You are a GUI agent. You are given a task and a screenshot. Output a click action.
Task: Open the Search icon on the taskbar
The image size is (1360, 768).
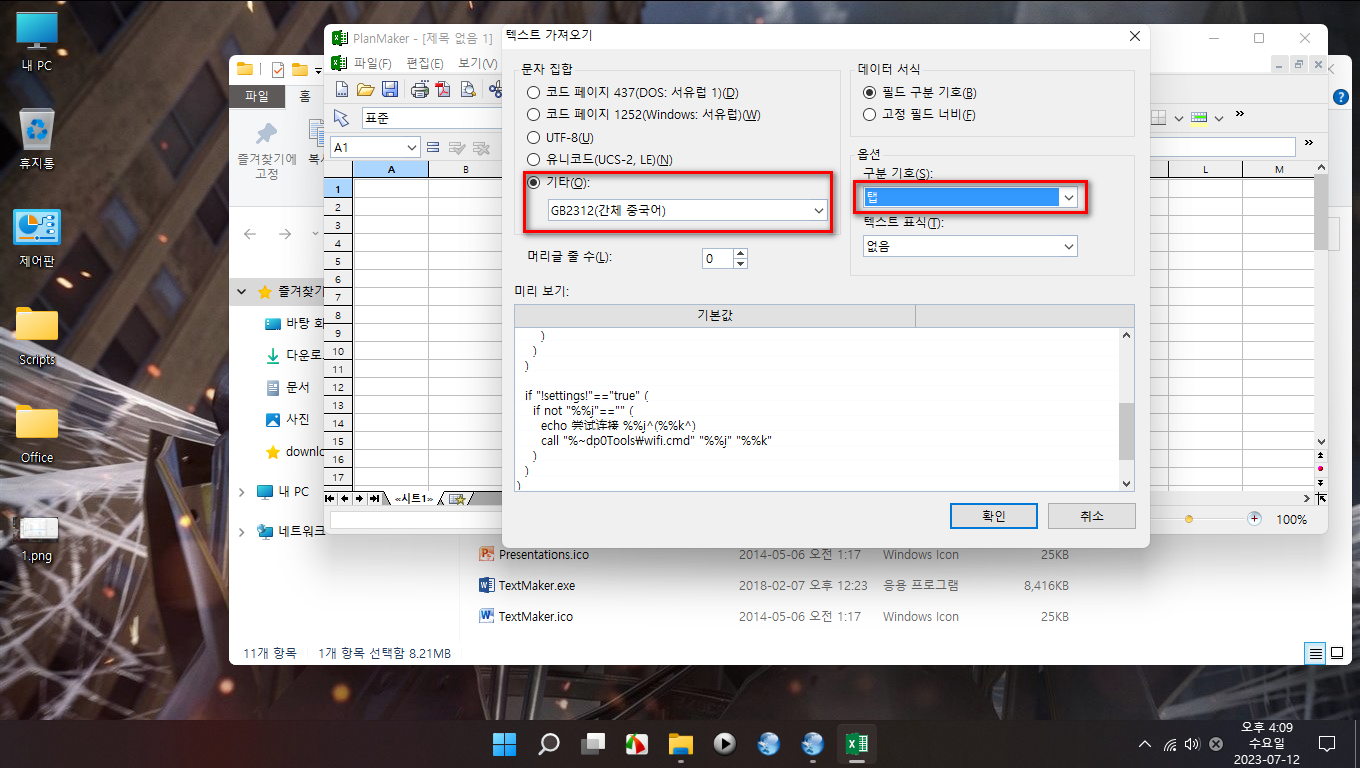click(549, 744)
